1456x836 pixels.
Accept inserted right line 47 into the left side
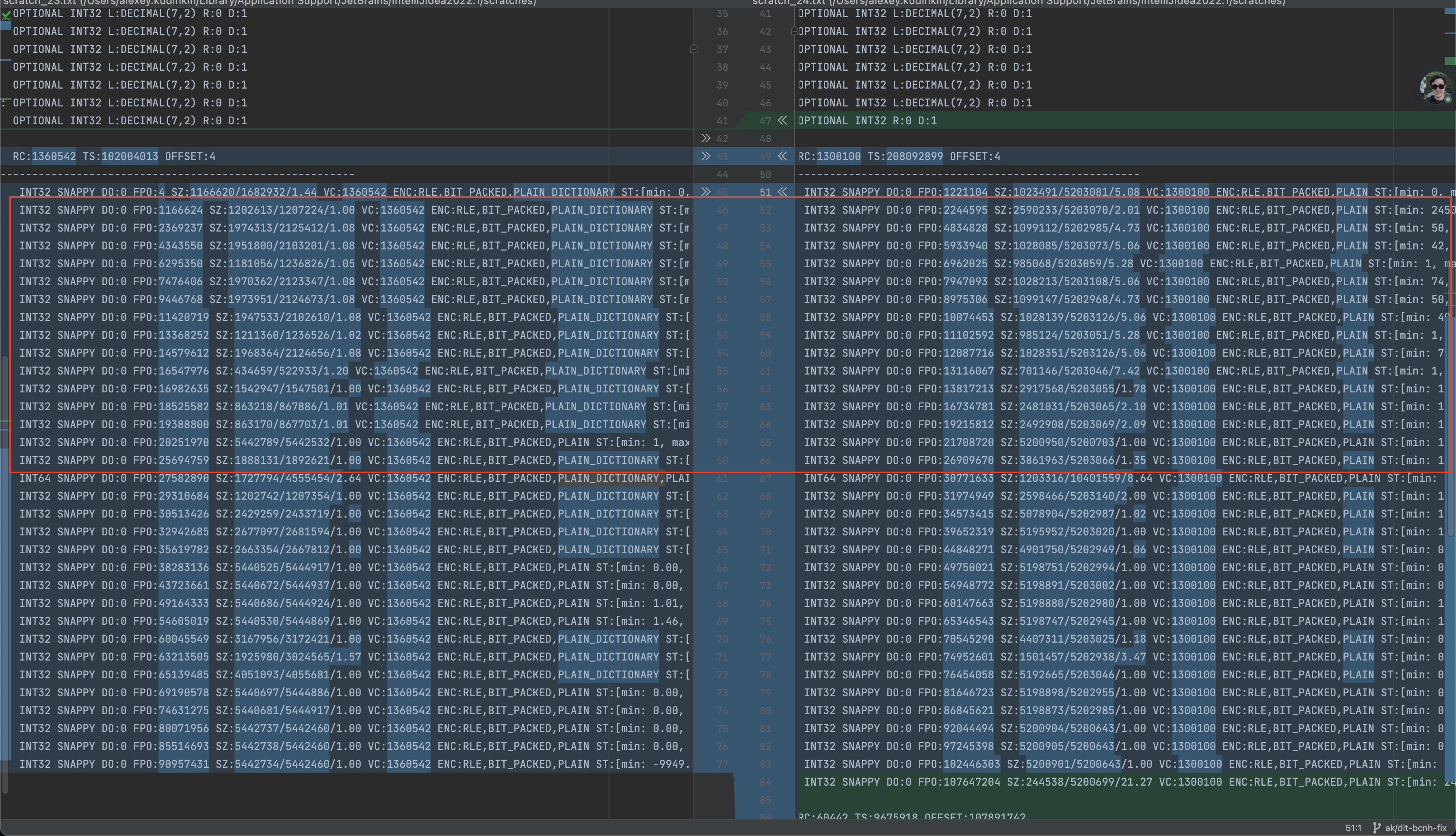[782, 121]
